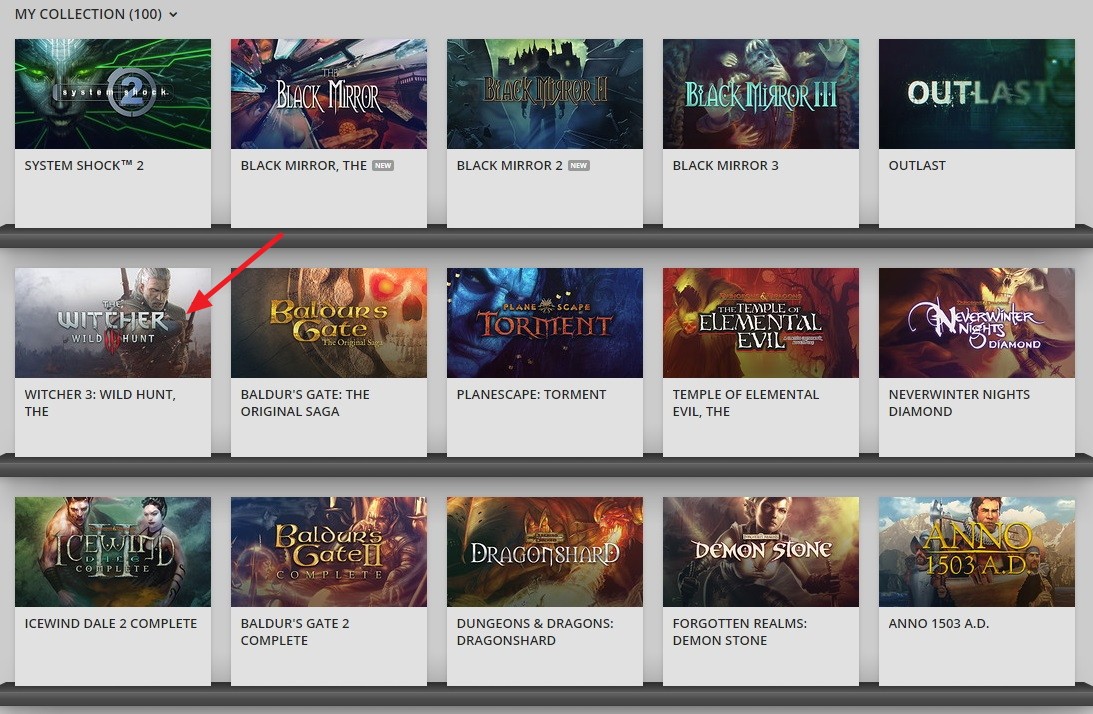Click the BALDUR'S GATE 2 COMPLETE title
The height and width of the screenshot is (714, 1093).
click(x=295, y=632)
